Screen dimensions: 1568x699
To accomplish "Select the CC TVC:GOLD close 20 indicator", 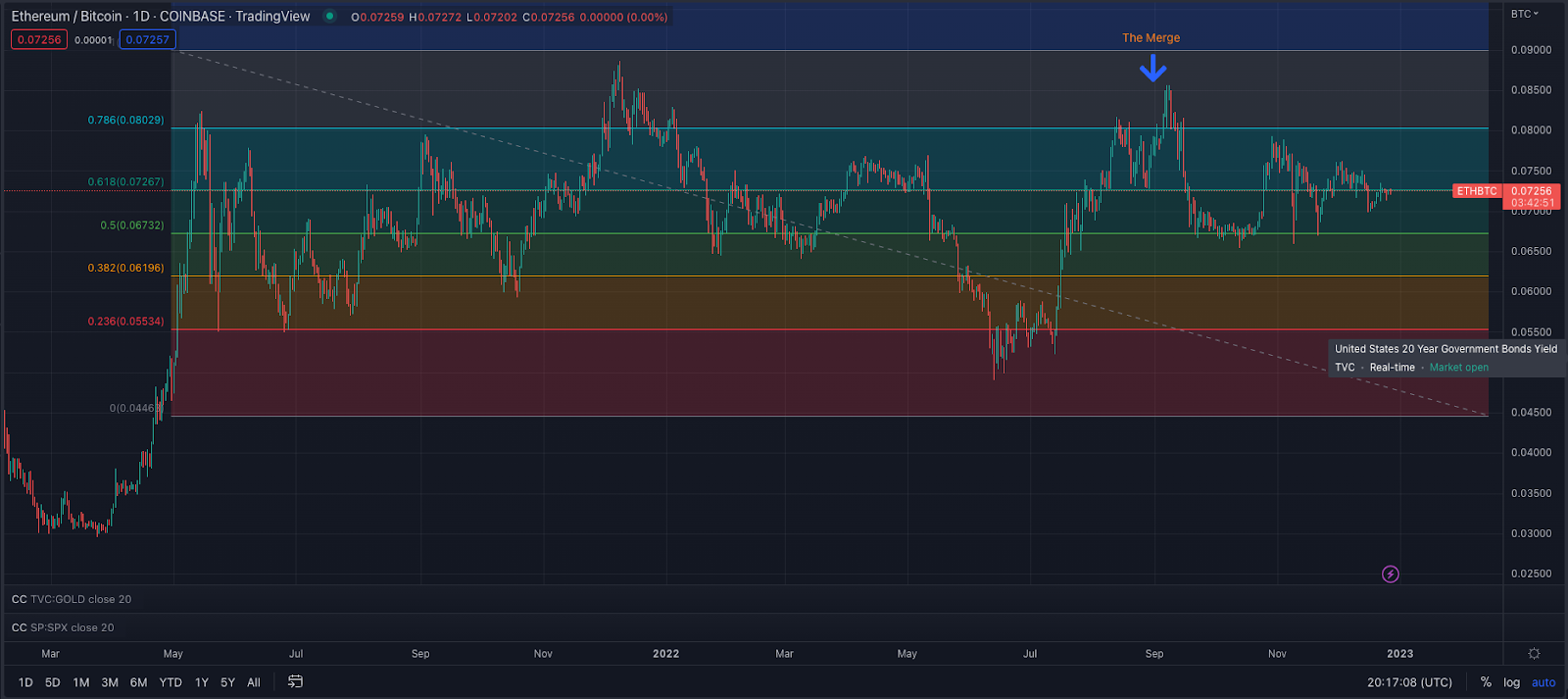I will 72,599.
